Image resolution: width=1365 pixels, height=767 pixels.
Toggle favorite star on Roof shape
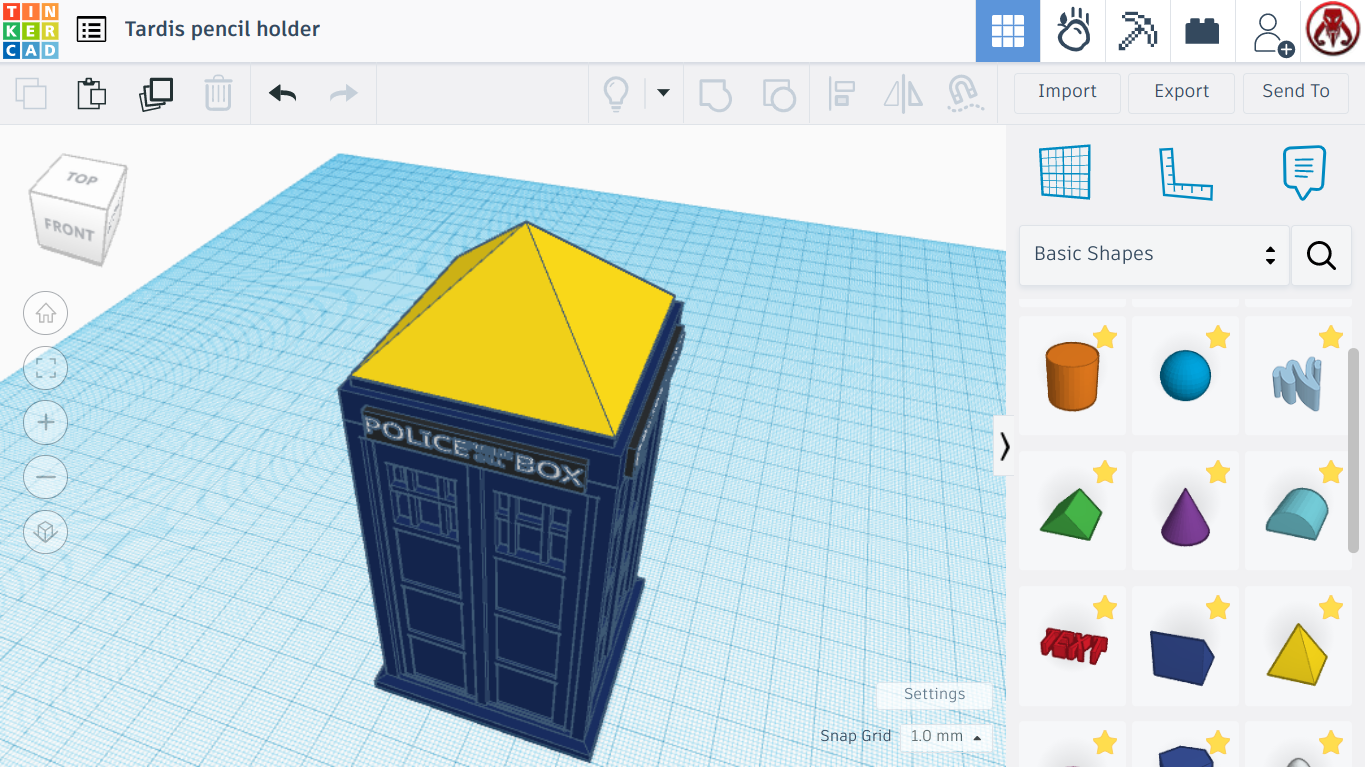(1105, 472)
